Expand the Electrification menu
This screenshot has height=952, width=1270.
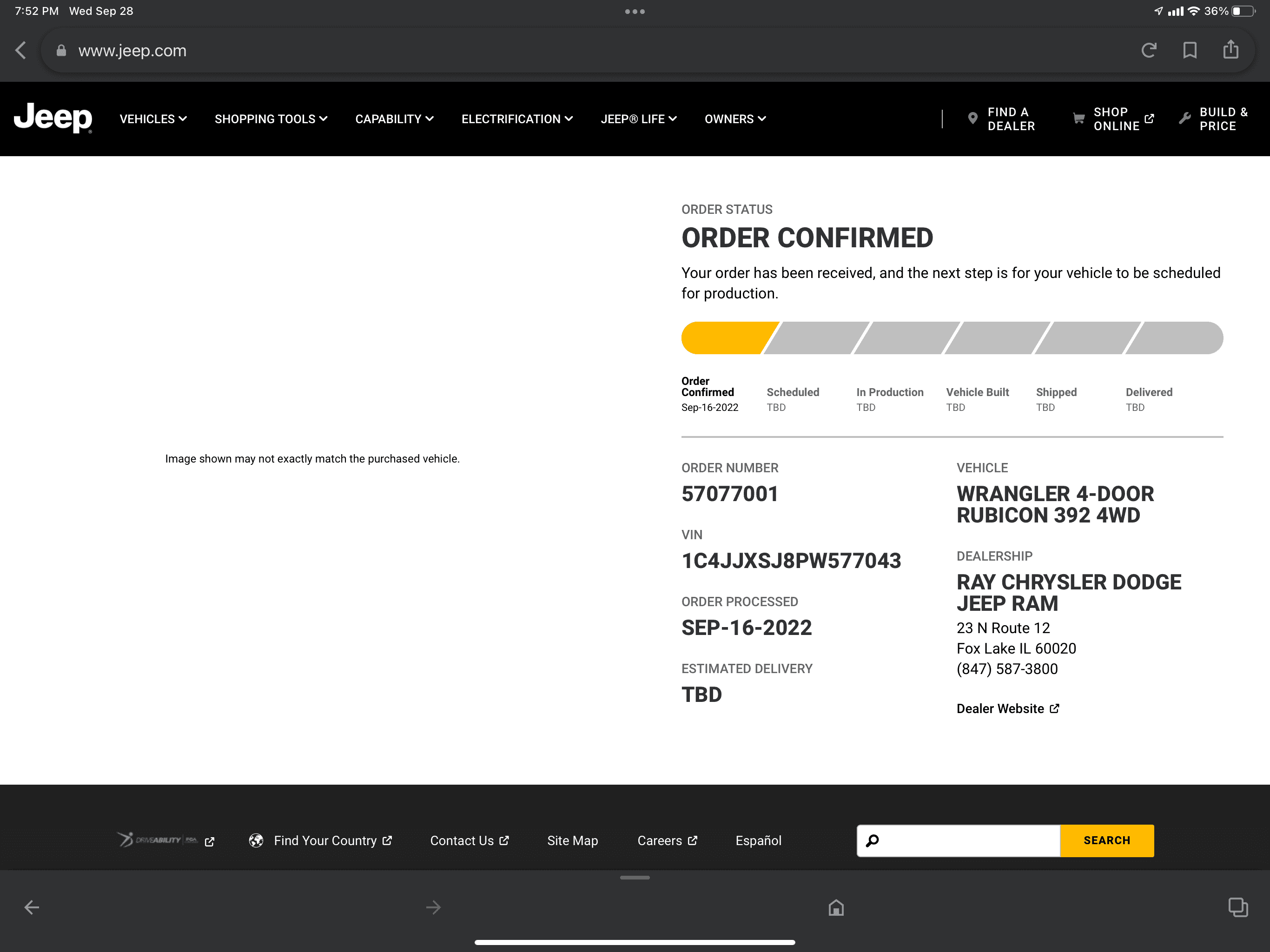[517, 119]
